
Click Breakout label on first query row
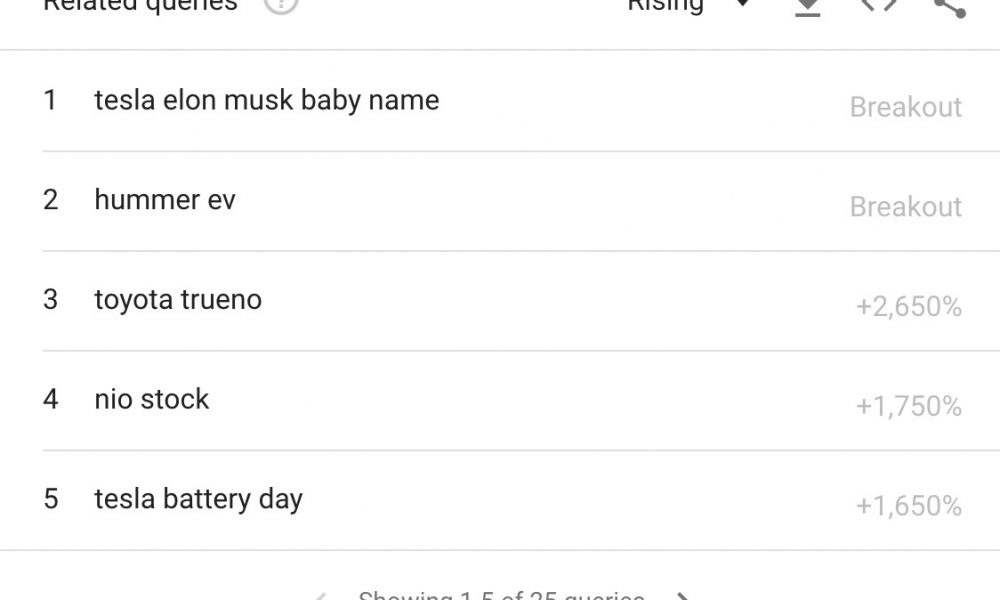[906, 107]
